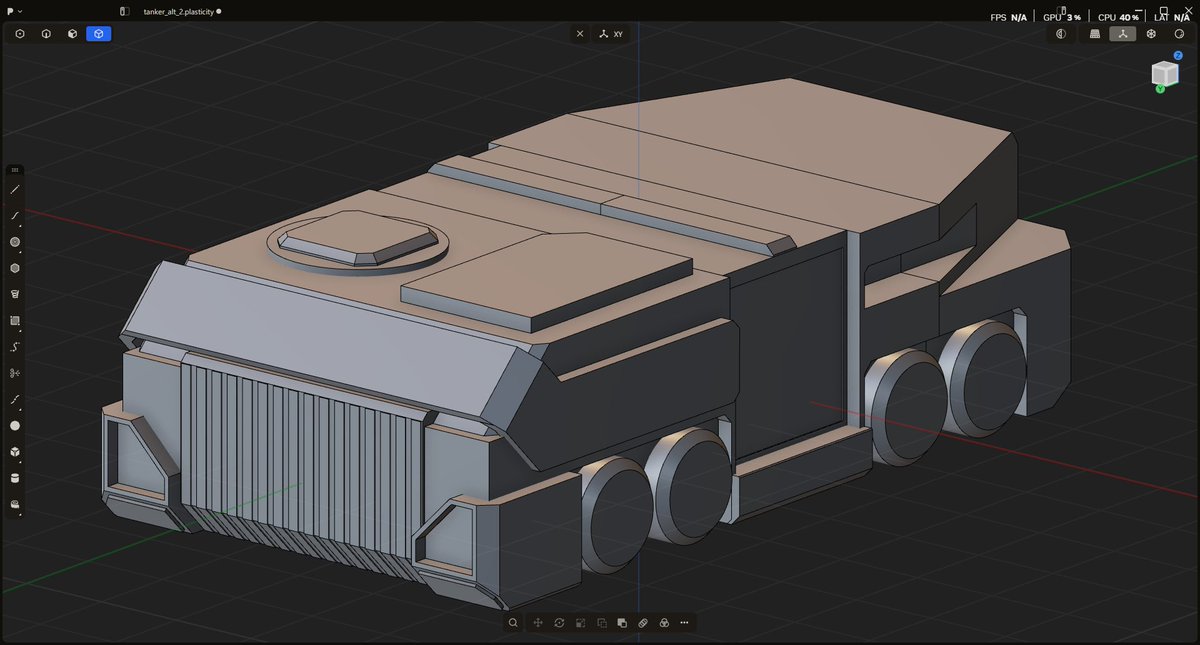Activate the Rotate command in bottom bar
This screenshot has height=645, width=1200.
559,622
